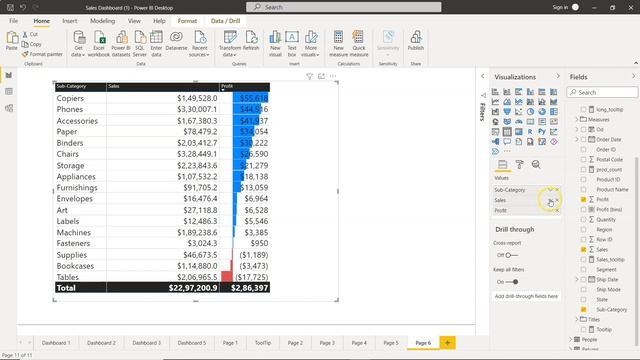Toggle the Keep all filters switch
Screen dimensions: 640x360
point(512,282)
